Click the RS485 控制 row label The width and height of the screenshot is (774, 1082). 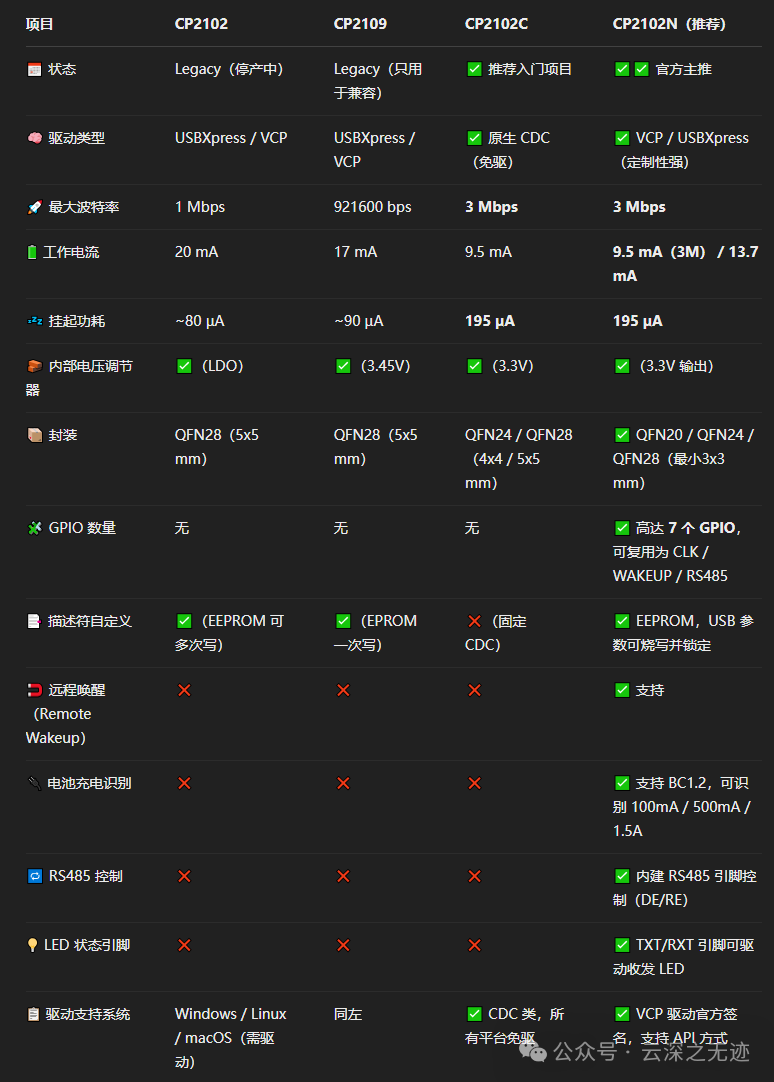[86, 876]
